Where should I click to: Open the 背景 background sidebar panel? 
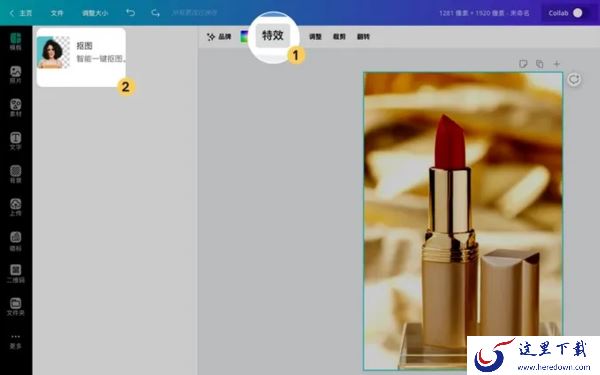[x=15, y=174]
